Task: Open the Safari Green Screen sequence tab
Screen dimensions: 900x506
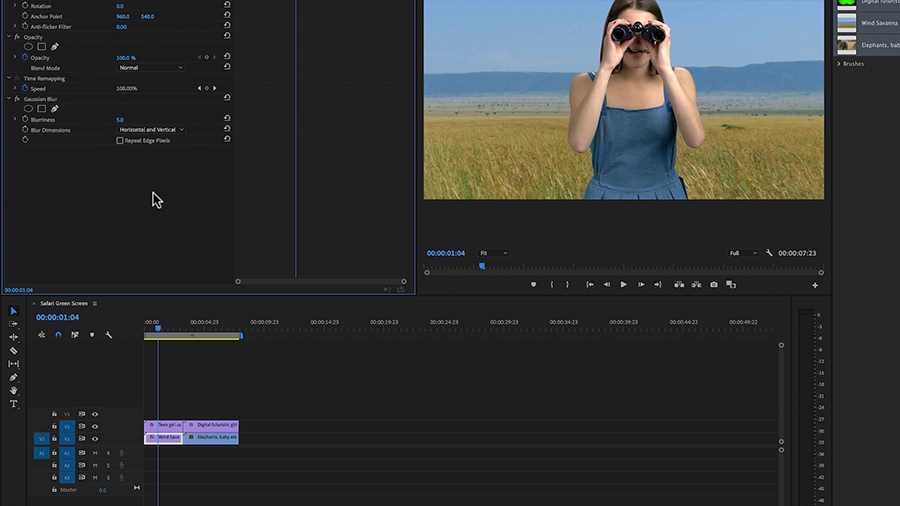Action: click(64, 303)
